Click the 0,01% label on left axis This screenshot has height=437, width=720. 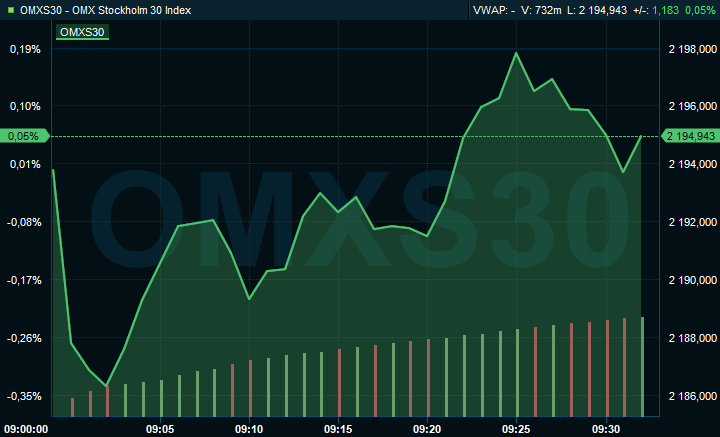coord(25,164)
